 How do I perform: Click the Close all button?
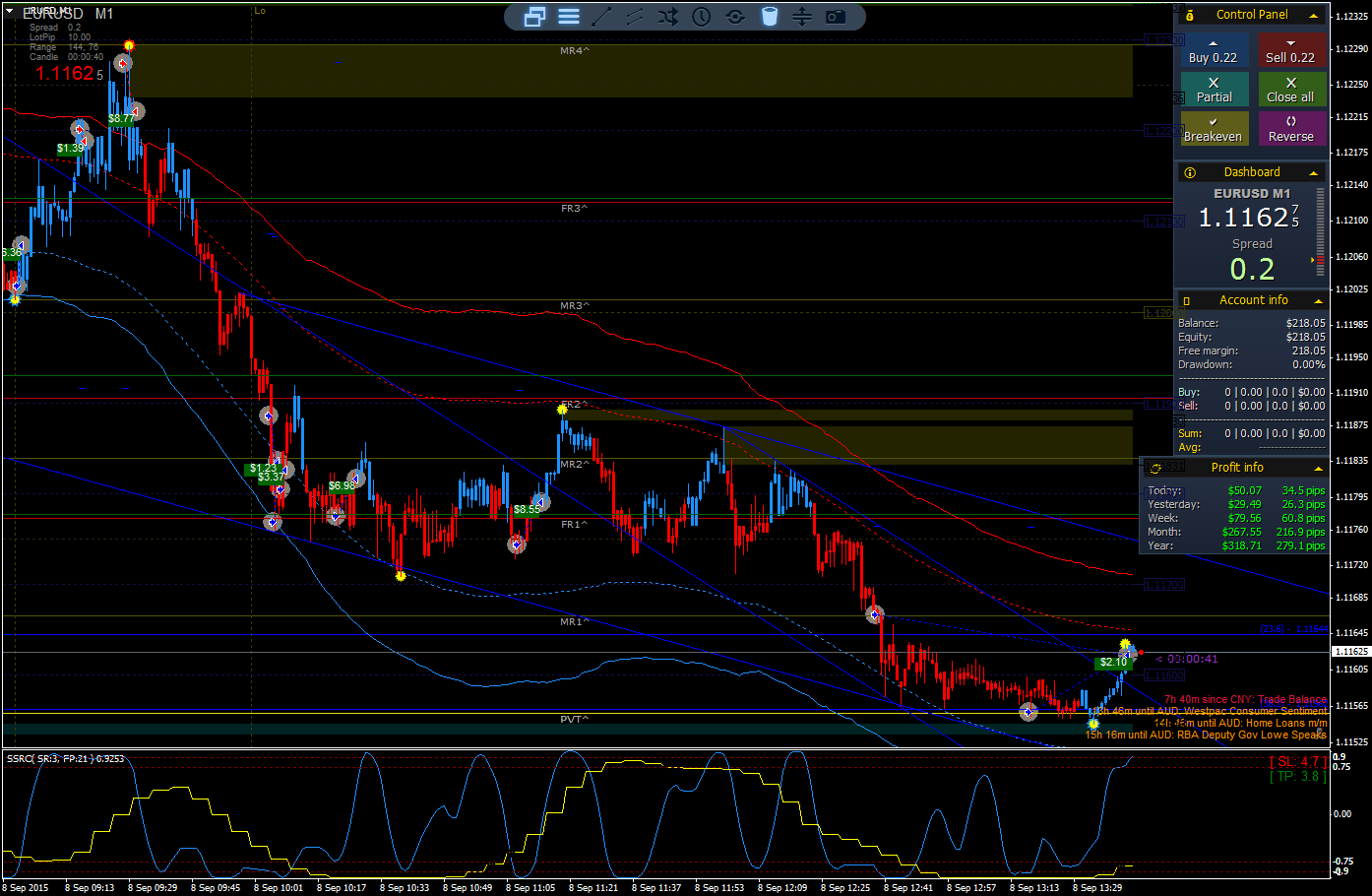[1291, 90]
